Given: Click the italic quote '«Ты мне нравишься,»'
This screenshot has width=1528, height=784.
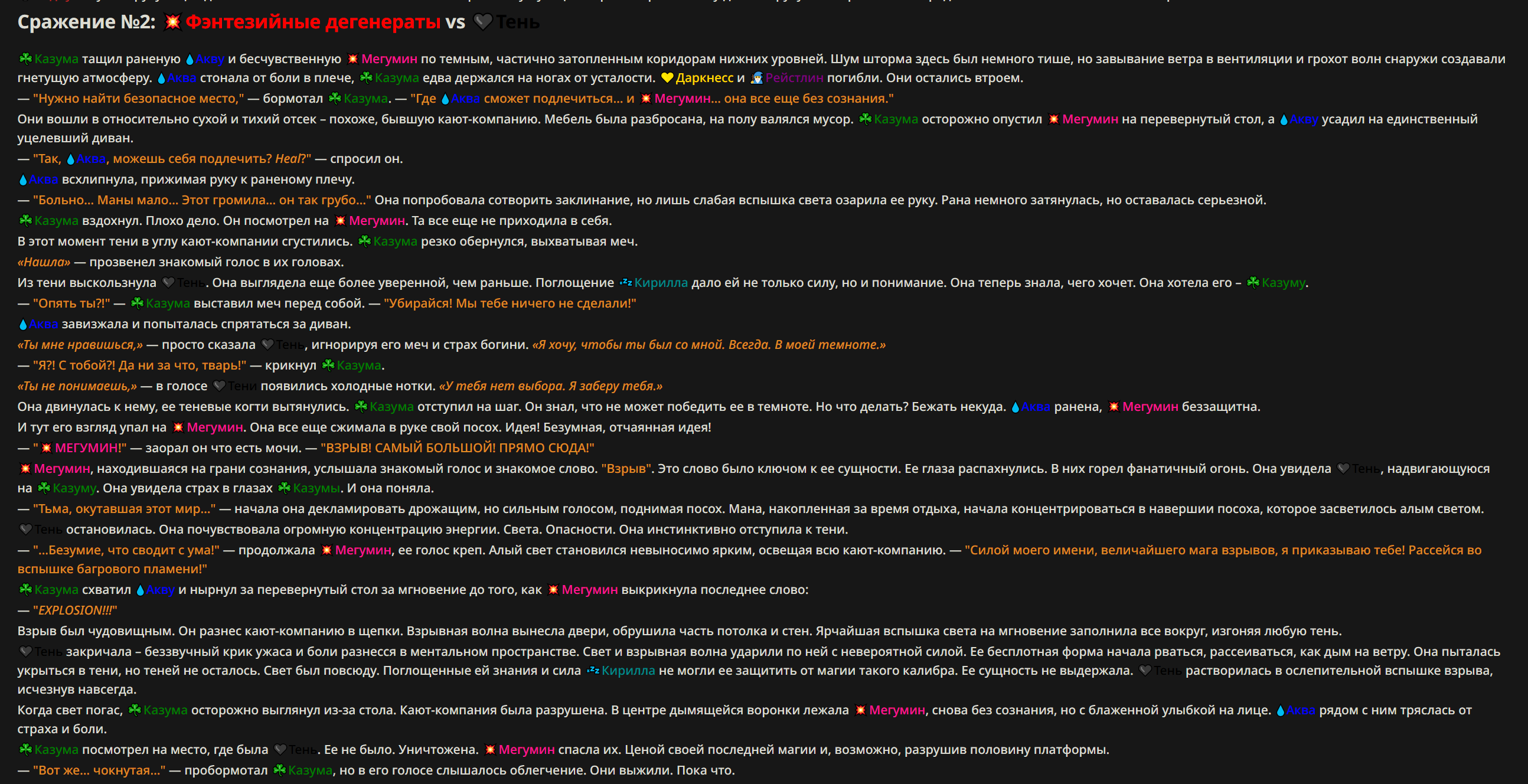Looking at the screenshot, I should (80, 345).
